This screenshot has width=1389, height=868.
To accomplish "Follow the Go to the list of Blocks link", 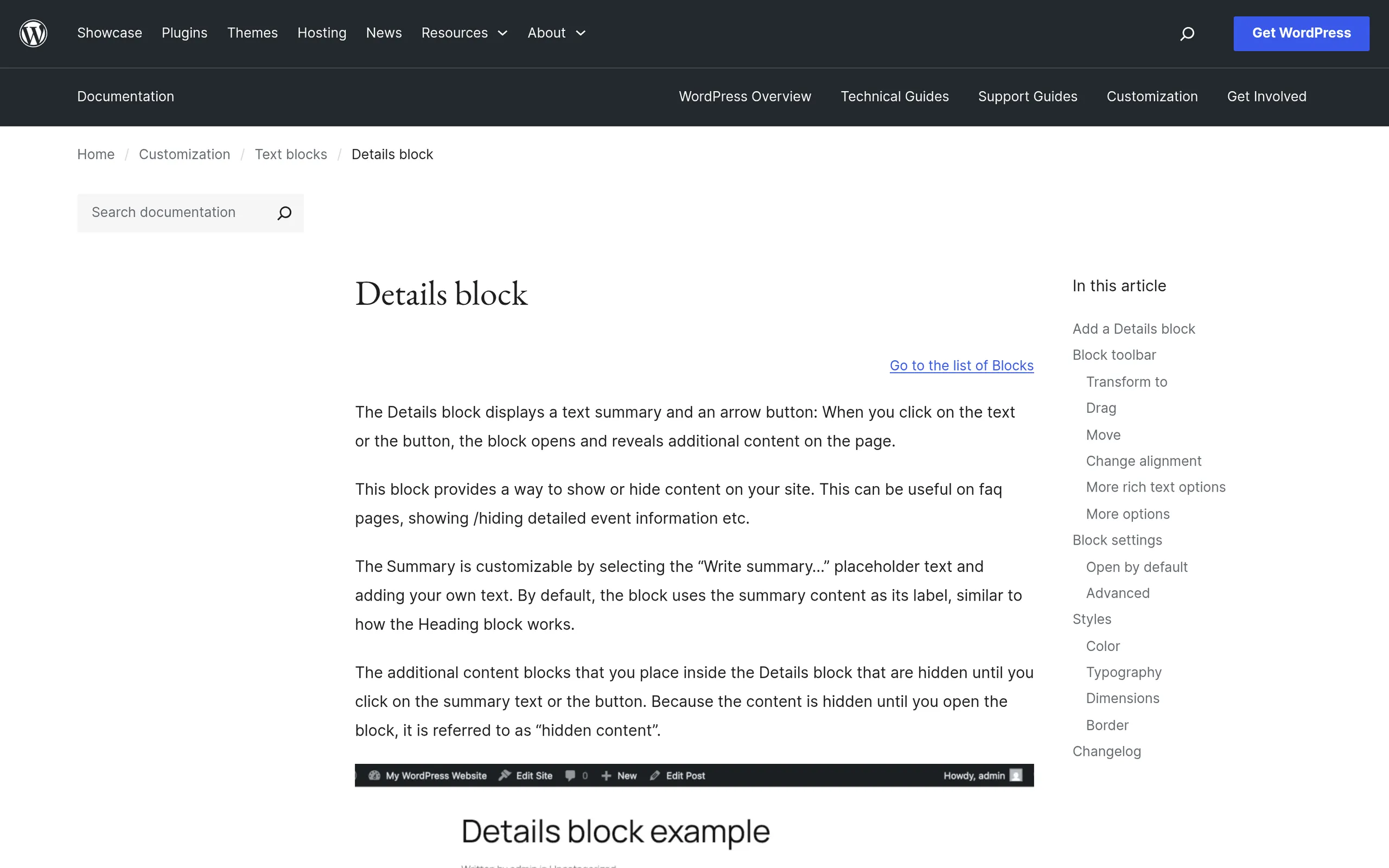I will (961, 366).
